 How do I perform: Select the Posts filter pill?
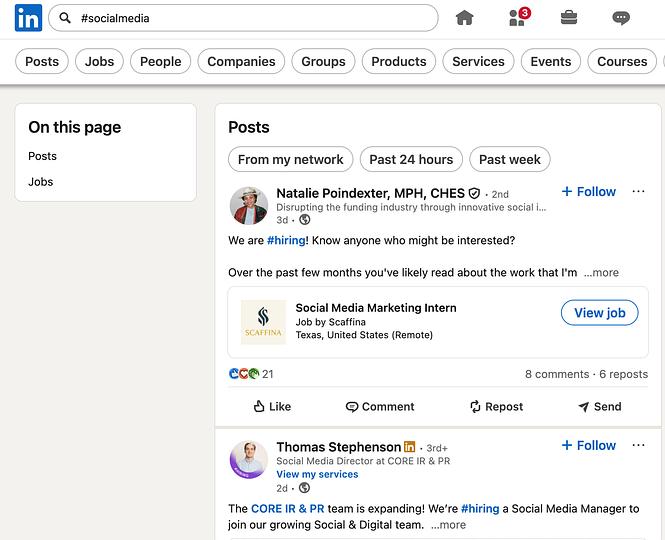(42, 62)
